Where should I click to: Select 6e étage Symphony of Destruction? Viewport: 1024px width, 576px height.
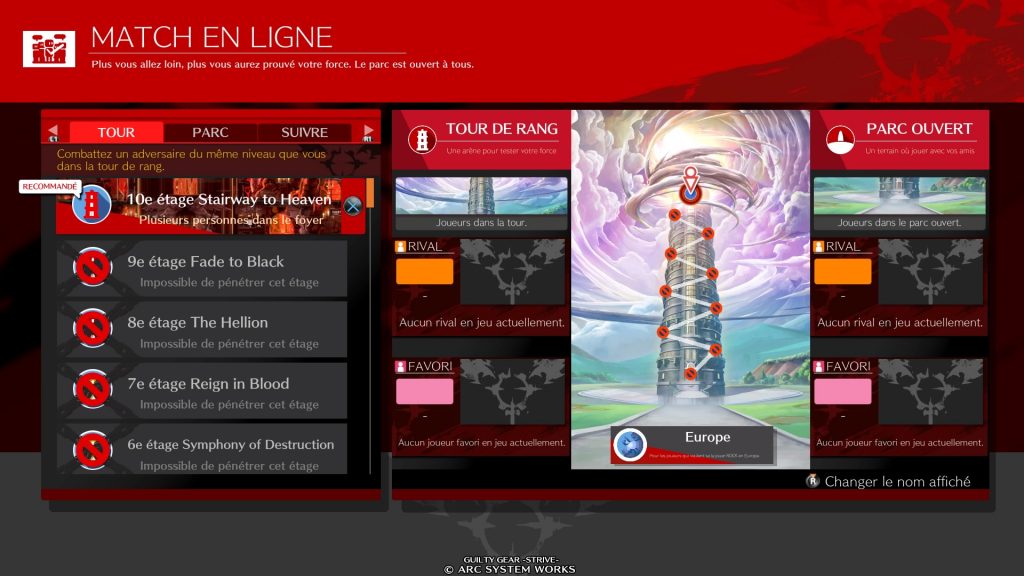coord(202,449)
